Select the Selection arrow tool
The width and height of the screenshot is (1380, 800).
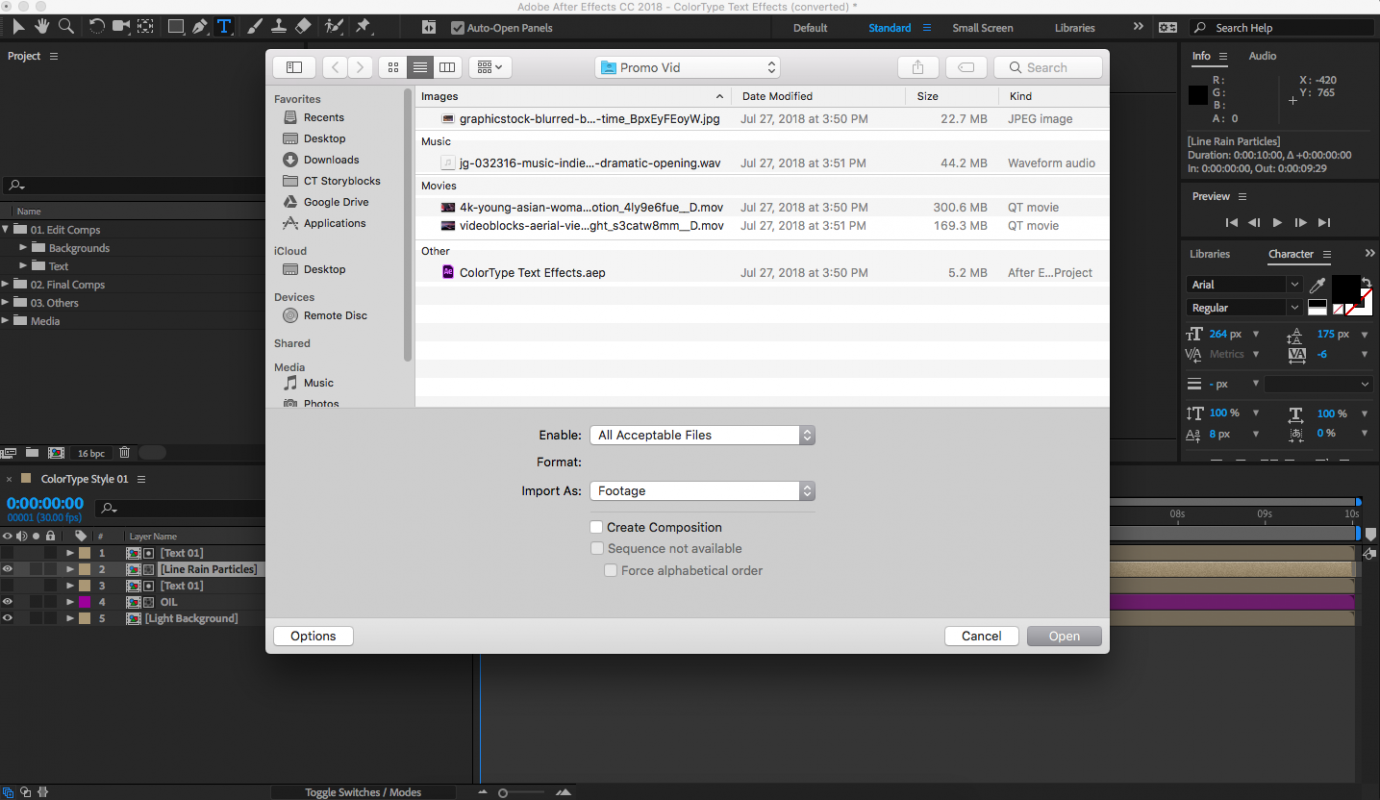18,27
